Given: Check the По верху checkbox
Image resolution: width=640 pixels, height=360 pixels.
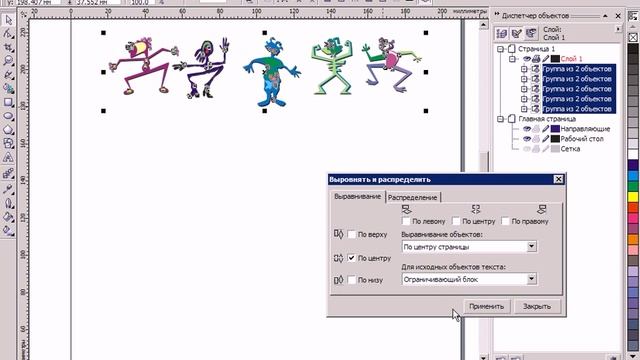Looking at the screenshot, I should (x=351, y=235).
